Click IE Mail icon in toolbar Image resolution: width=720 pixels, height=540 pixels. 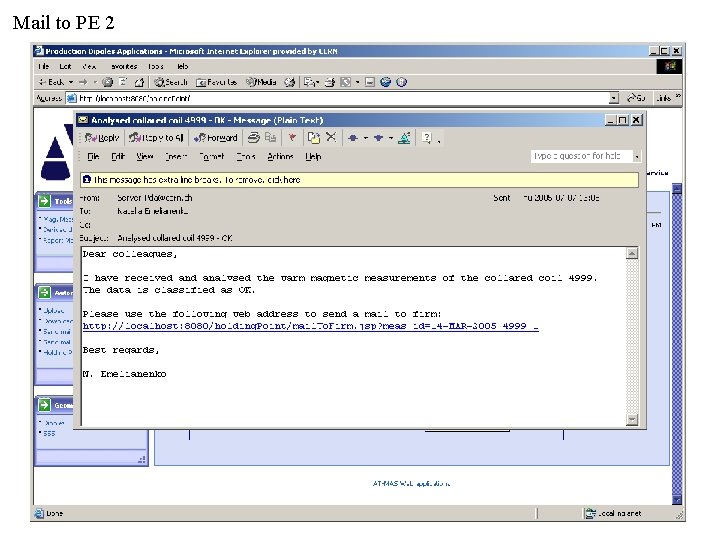point(311,82)
